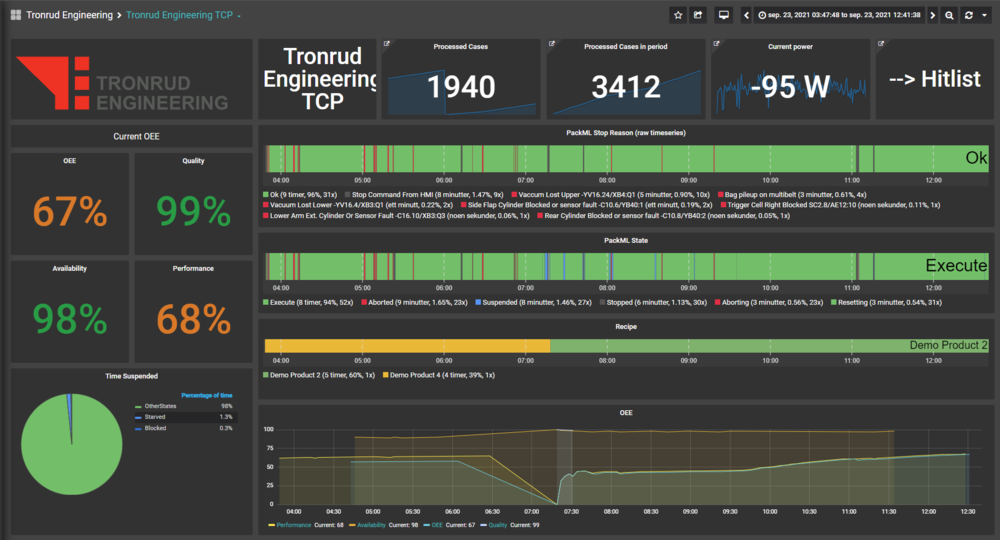
Task: Shift time range forward with right arrow
Action: [932, 15]
